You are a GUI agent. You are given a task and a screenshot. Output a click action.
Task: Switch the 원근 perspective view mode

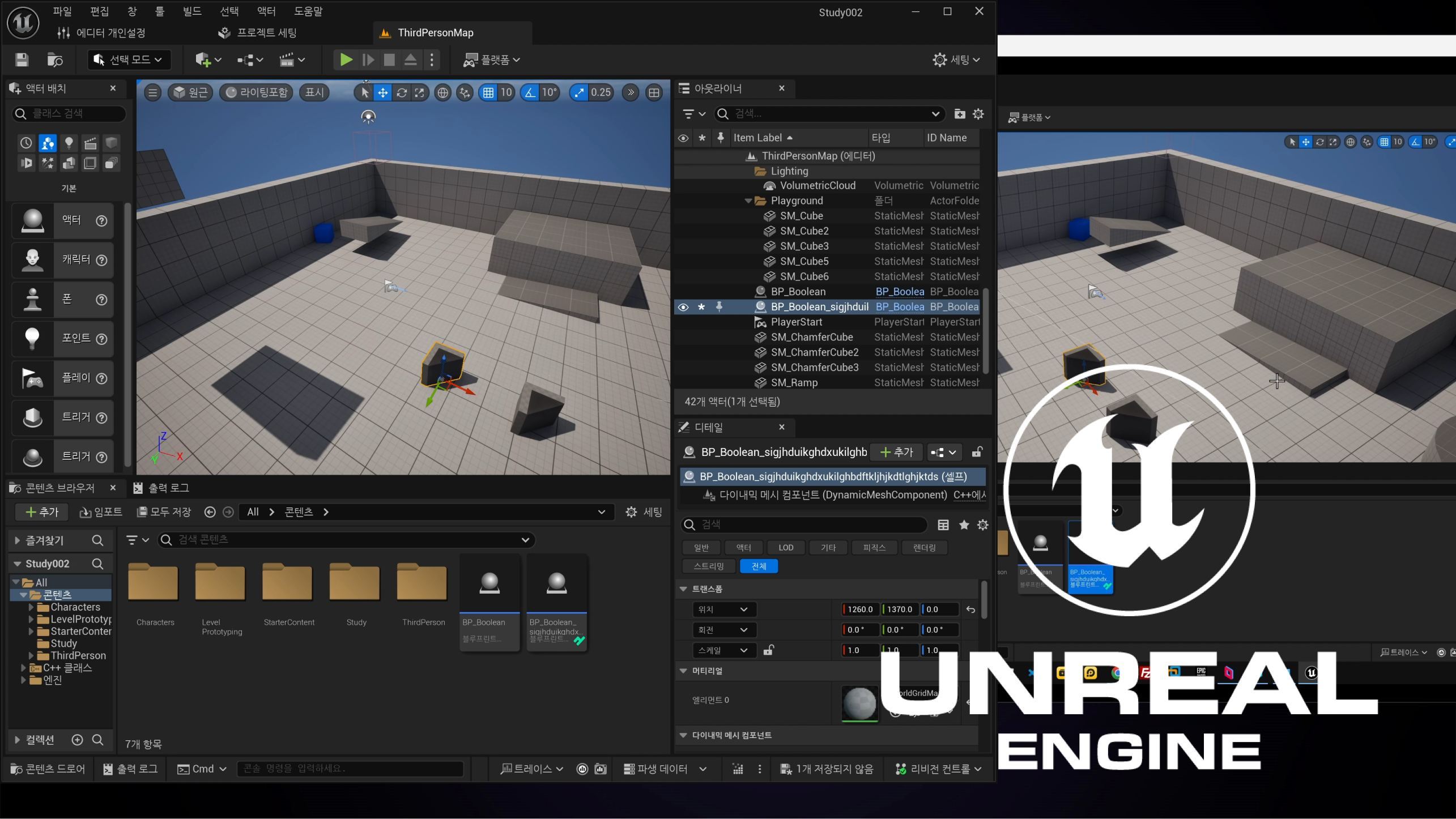[x=190, y=92]
